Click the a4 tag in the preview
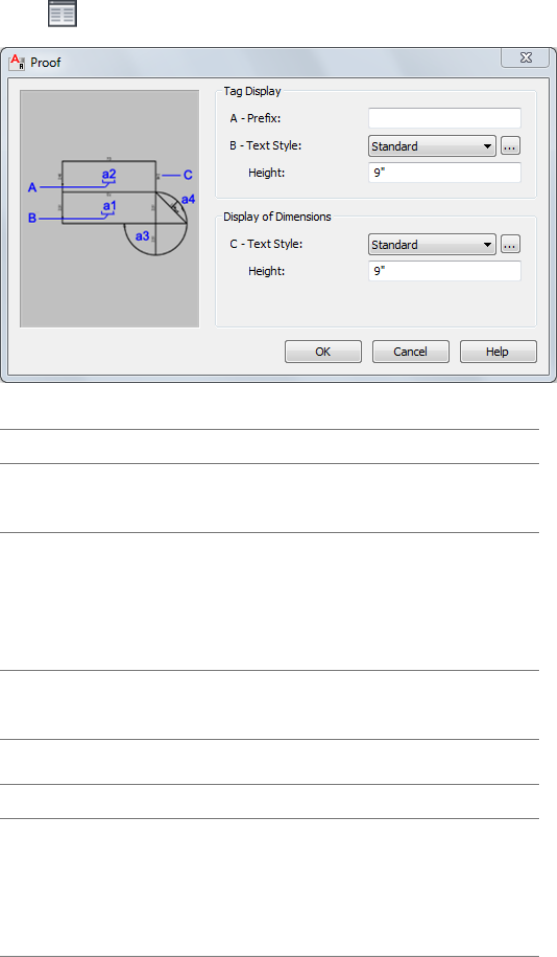 coord(188,199)
